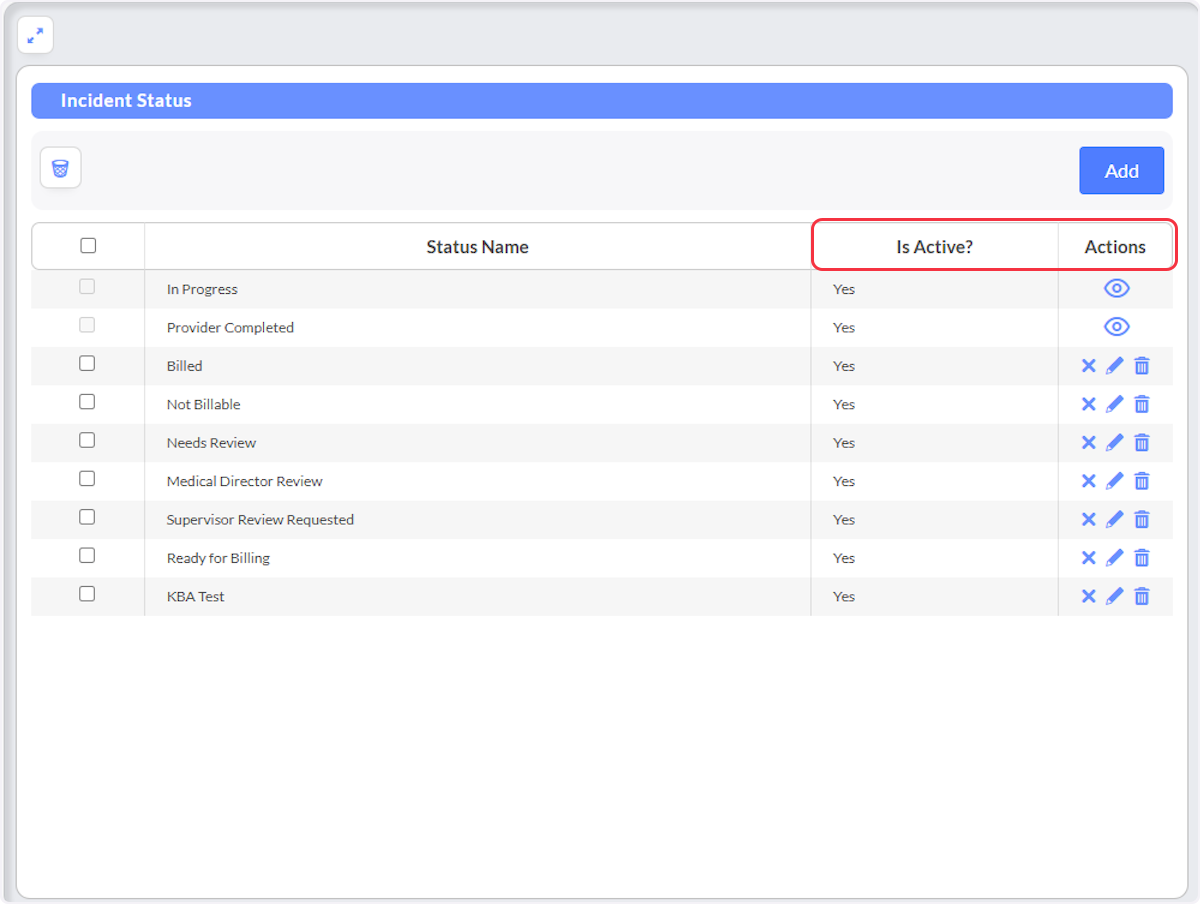Click Yes in the Billed row

tap(844, 366)
